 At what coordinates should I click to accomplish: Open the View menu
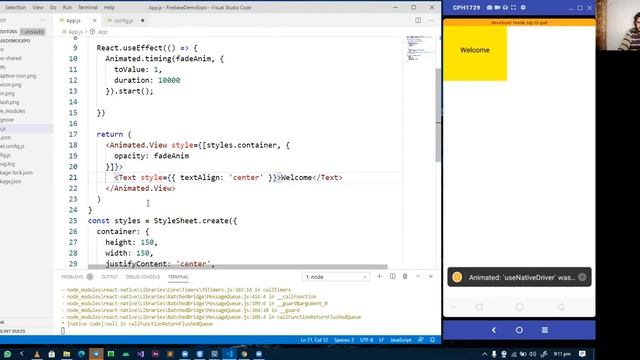point(38,7)
